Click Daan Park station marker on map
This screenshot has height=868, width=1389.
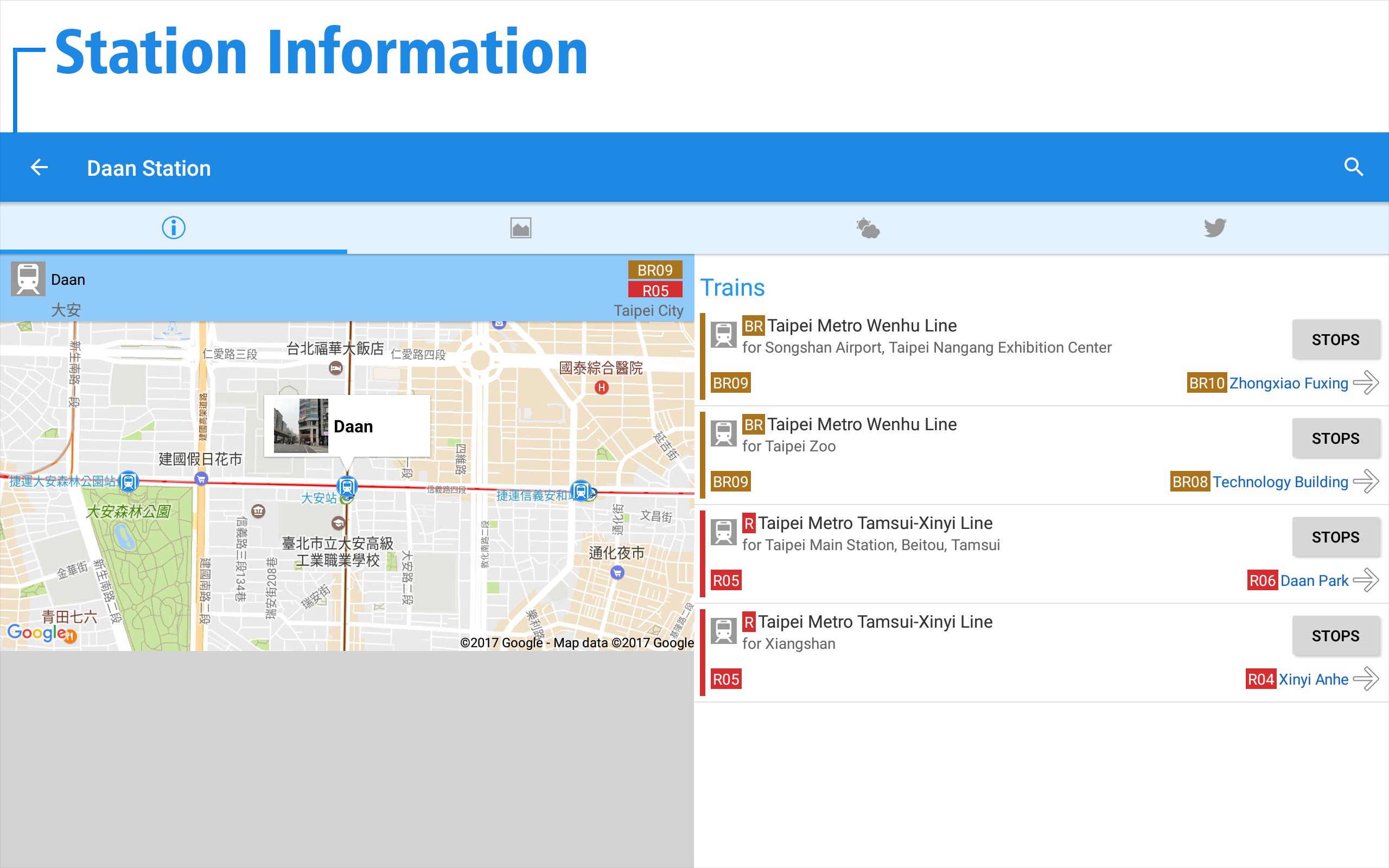(x=129, y=482)
